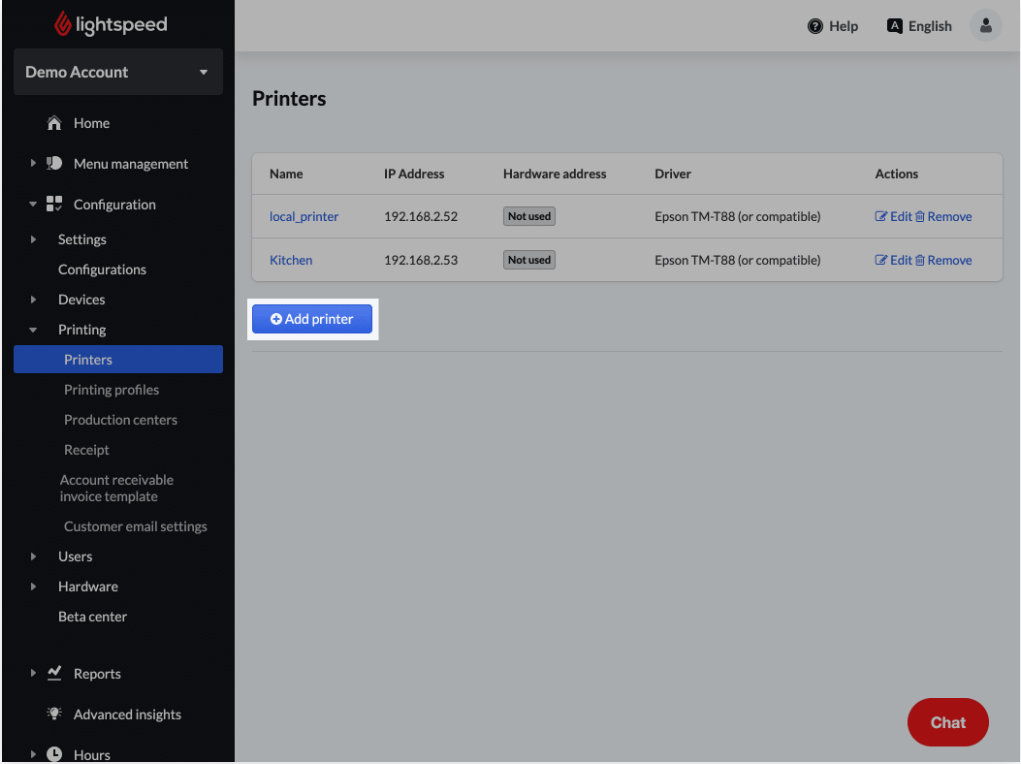Go to Production centers page
This screenshot has height=764, width=1021.
coord(120,420)
